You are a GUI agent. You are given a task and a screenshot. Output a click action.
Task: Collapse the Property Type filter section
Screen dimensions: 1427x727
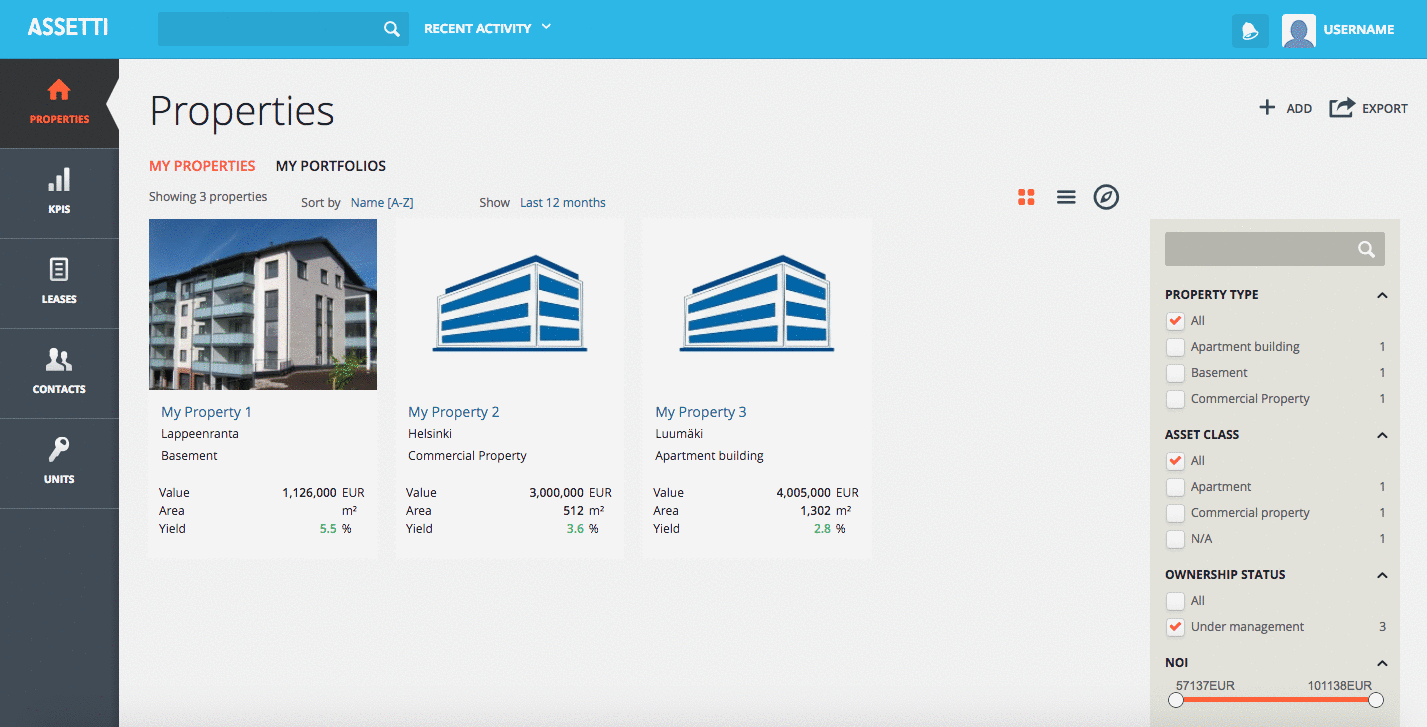click(x=1382, y=295)
